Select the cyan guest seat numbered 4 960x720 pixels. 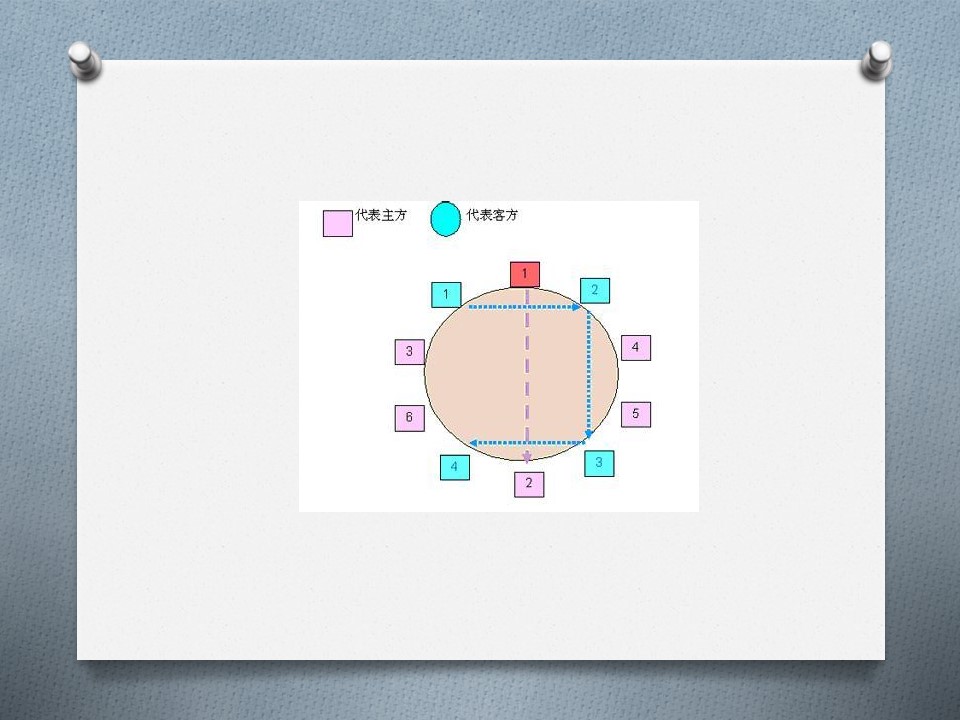coord(455,467)
